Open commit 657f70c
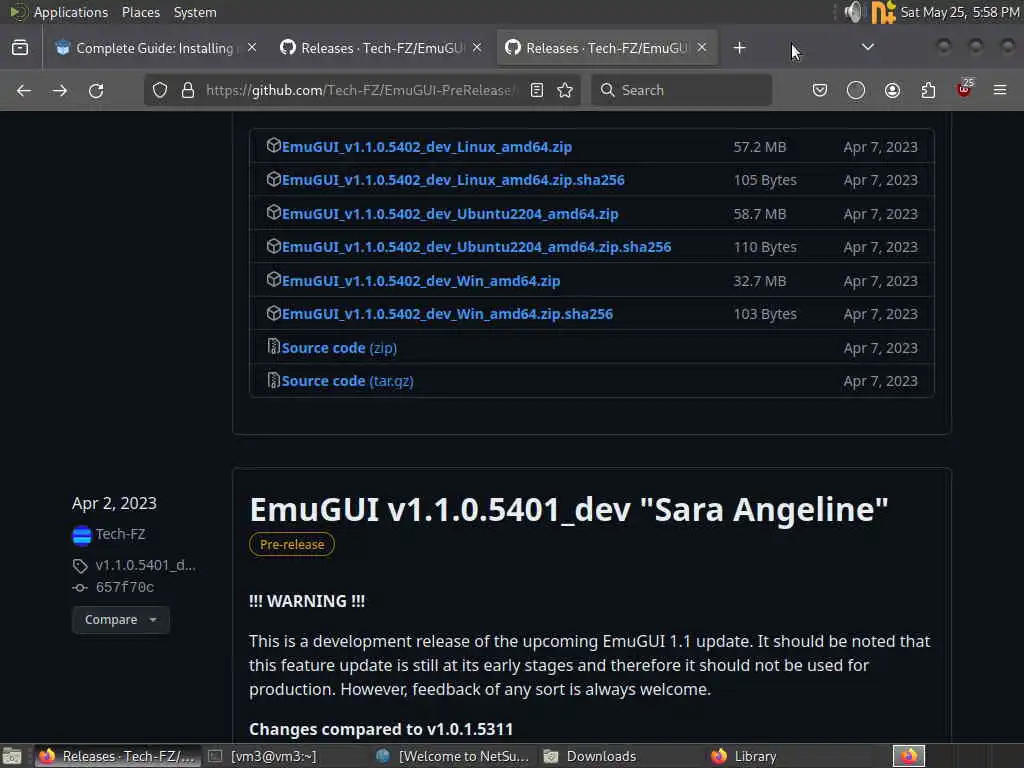The height and width of the screenshot is (768, 1024). tap(125, 588)
